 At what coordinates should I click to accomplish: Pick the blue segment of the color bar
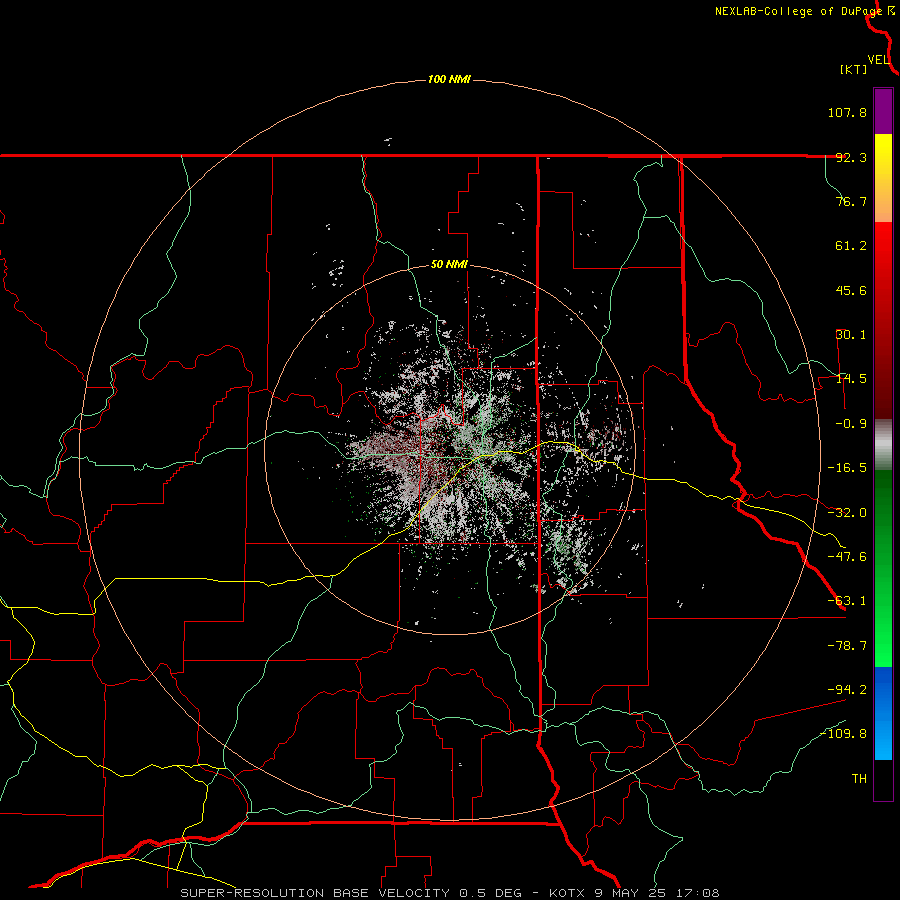[x=883, y=713]
